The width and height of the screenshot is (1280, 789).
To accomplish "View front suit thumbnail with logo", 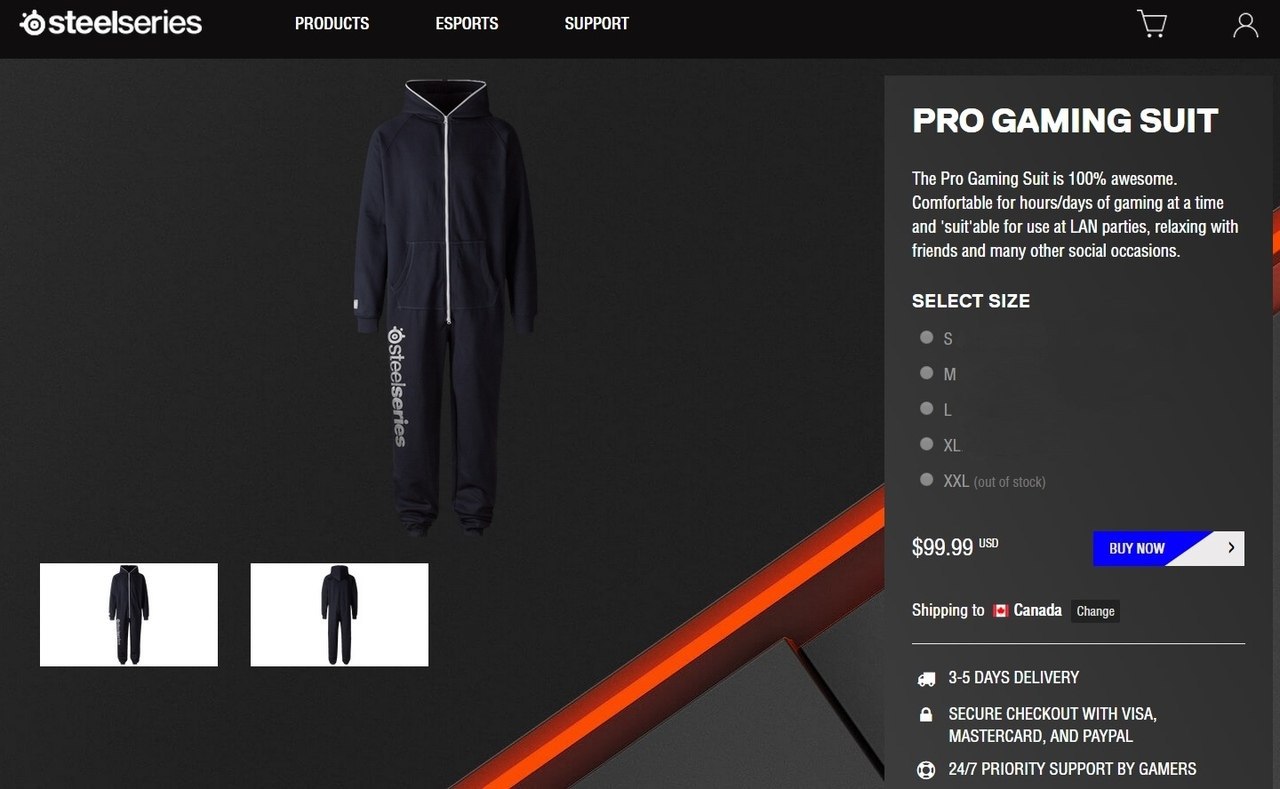I will [x=129, y=615].
